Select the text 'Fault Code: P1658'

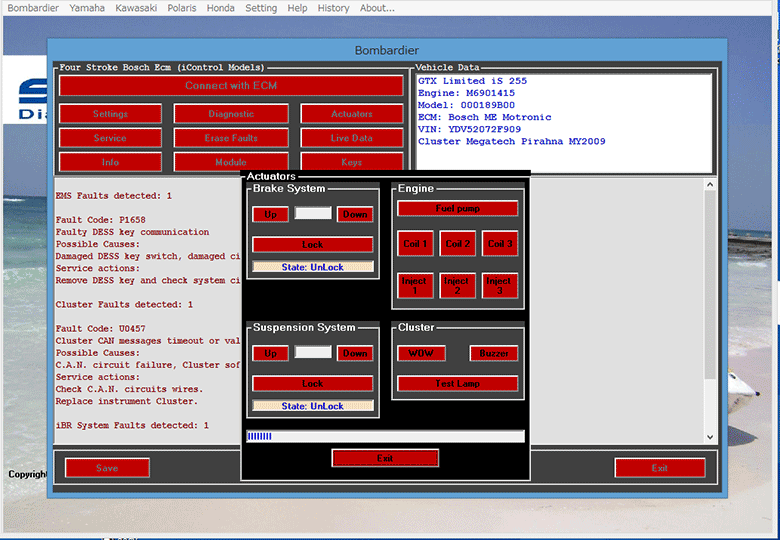coord(100,220)
